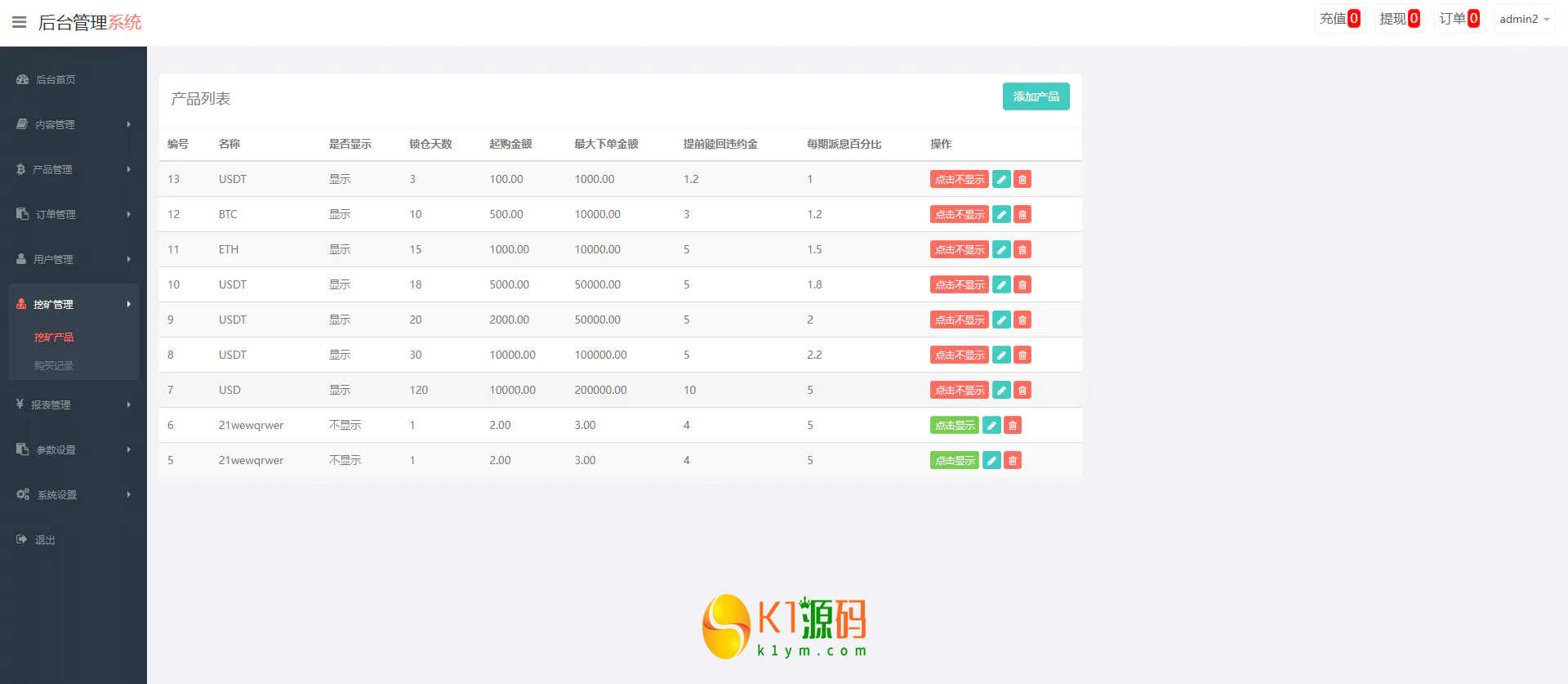This screenshot has width=1568, height=684.
Task: Delete product number 10 with the trash icon
Action: [x=1022, y=284]
